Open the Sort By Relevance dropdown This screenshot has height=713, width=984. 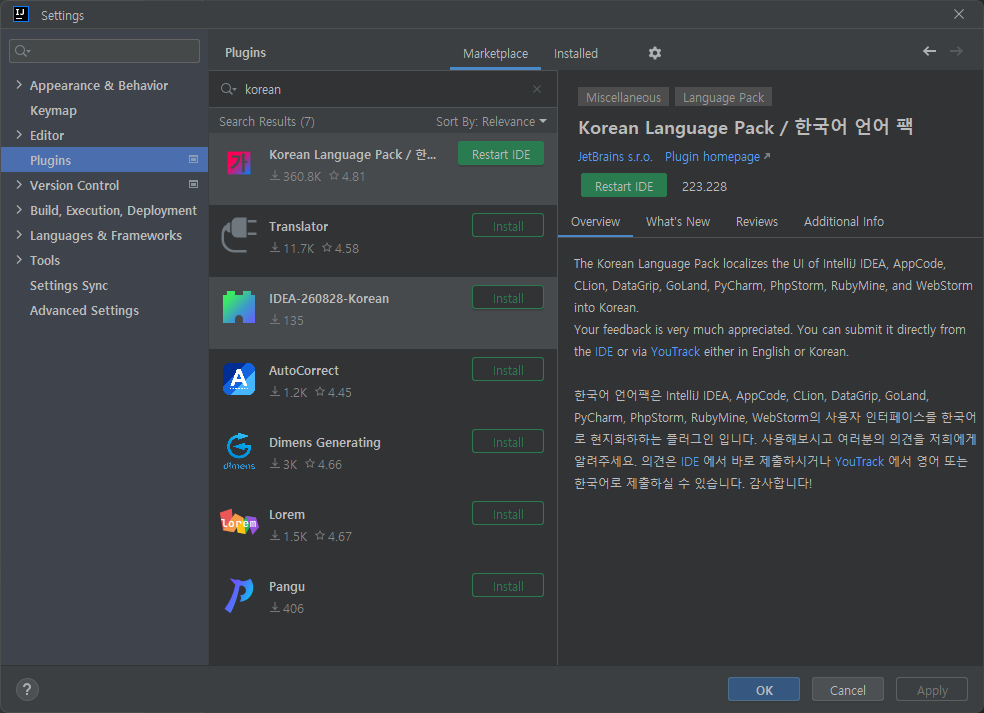(x=491, y=122)
